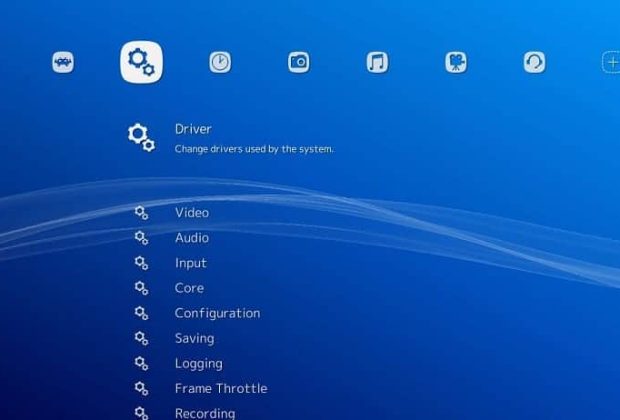Screen dimensions: 620x420
Task: Select the Settings gears tab icon
Action: coord(142,62)
